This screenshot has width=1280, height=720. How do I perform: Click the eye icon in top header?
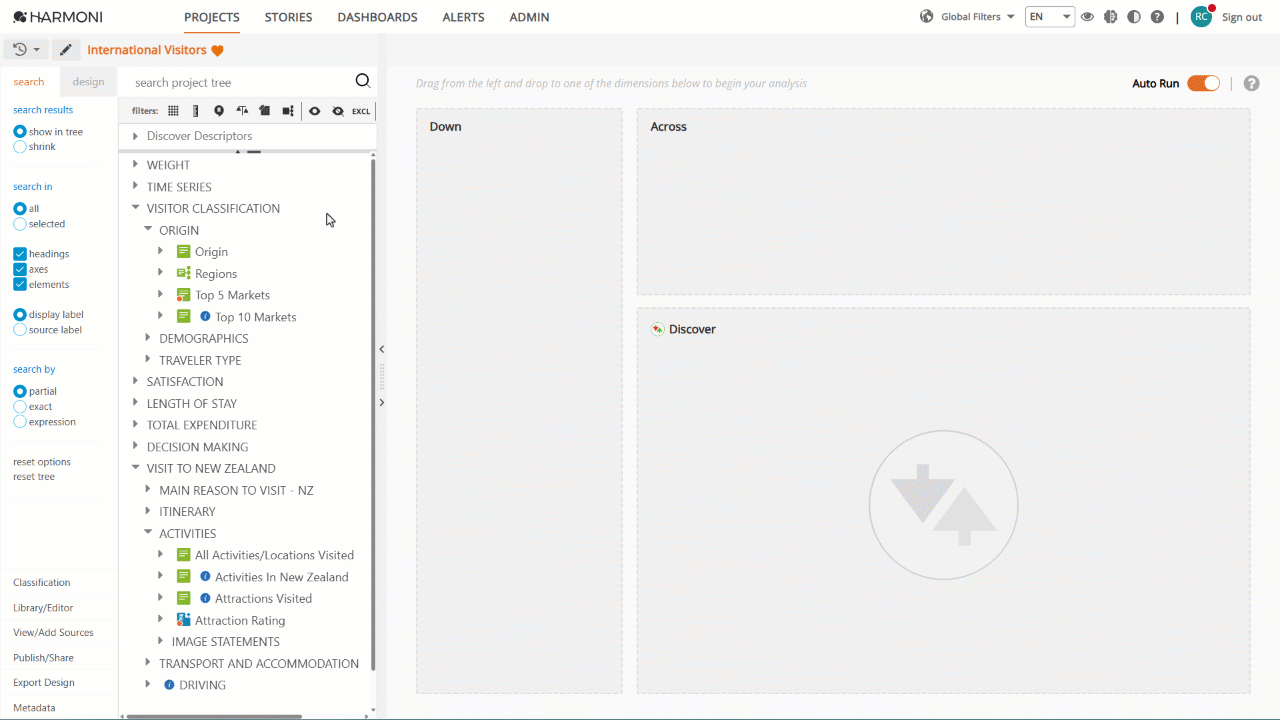pos(1087,17)
